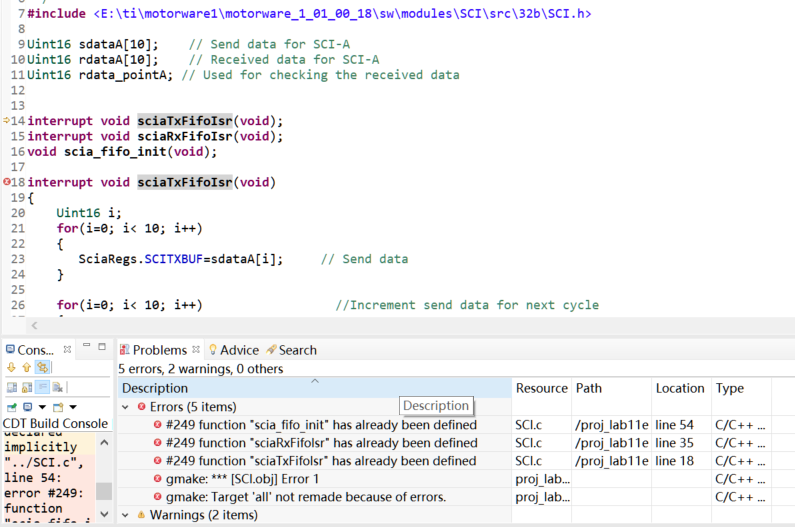
Task: Click the console scrollbar up arrow
Action: (x=104, y=443)
